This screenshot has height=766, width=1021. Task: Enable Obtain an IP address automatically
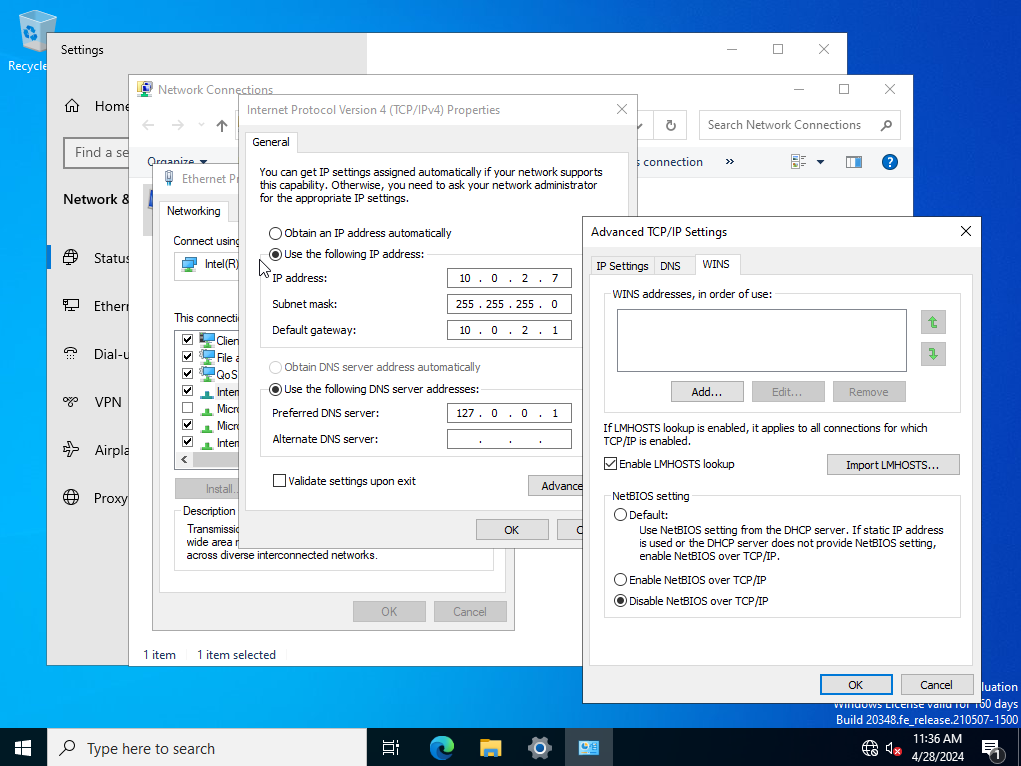pyautogui.click(x=276, y=233)
